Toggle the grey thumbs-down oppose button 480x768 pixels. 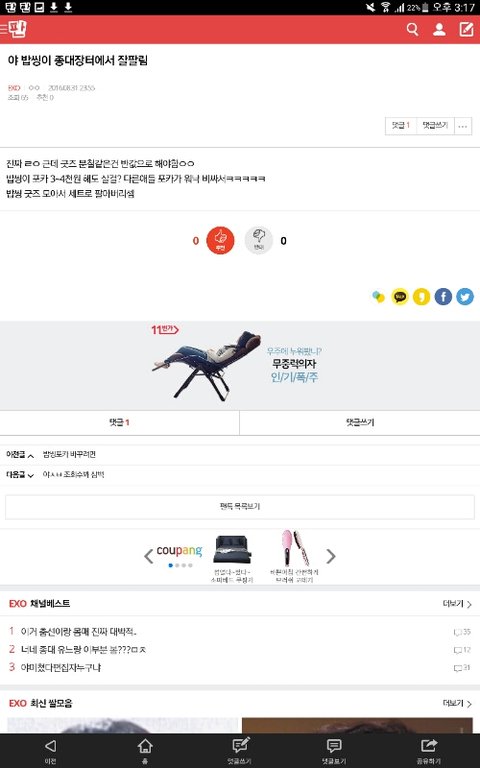click(259, 240)
